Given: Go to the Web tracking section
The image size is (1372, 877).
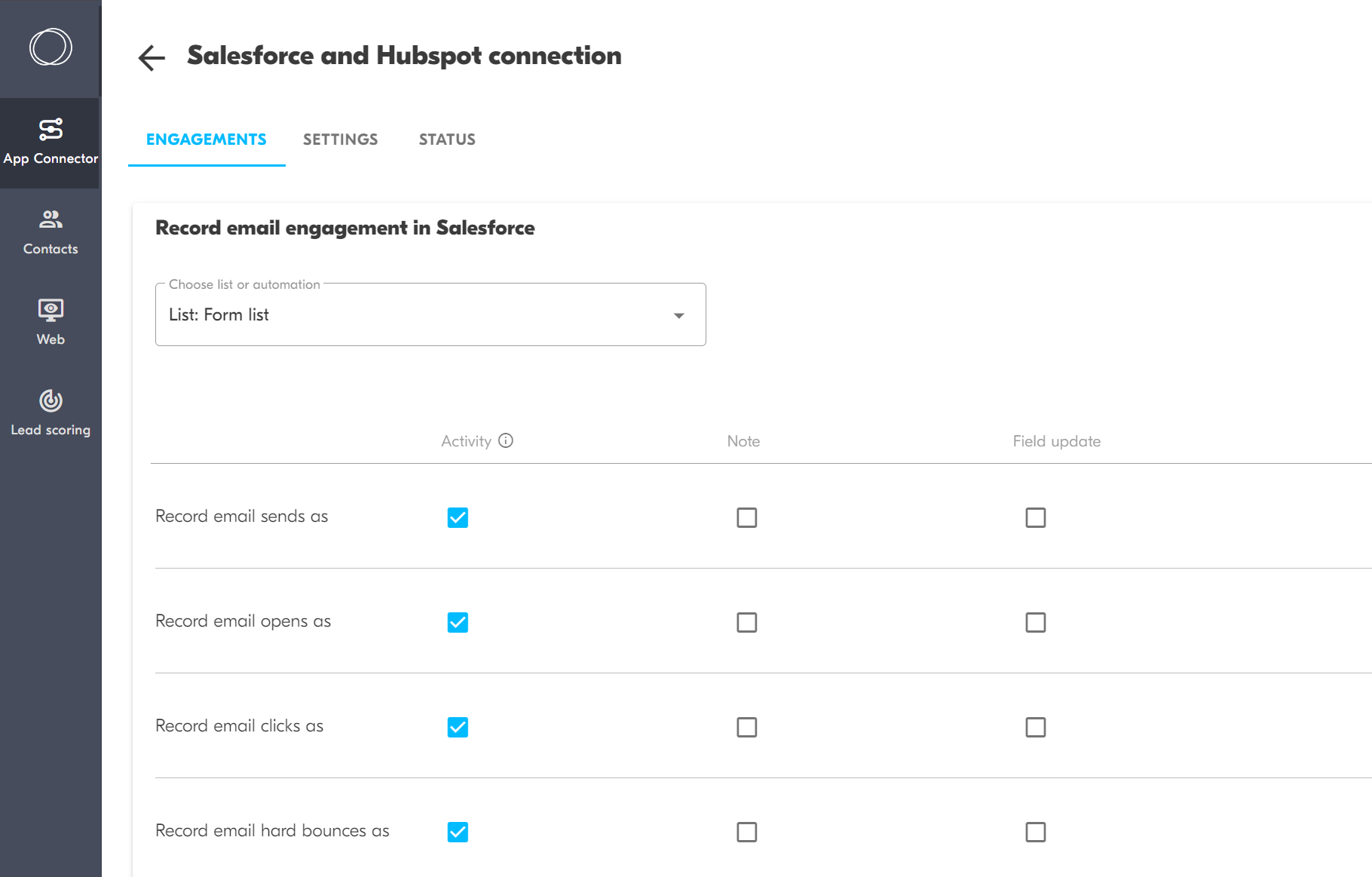Looking at the screenshot, I should click(x=51, y=323).
